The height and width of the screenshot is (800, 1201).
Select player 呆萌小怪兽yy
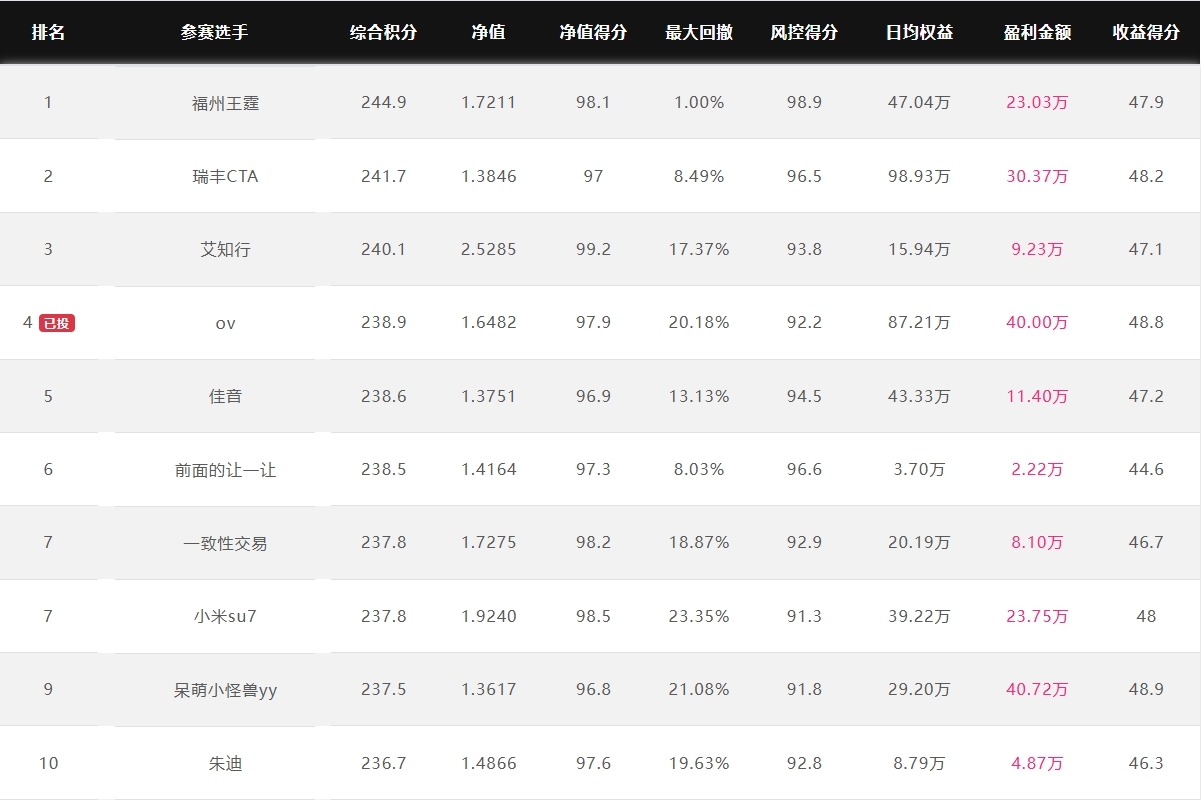coord(226,690)
